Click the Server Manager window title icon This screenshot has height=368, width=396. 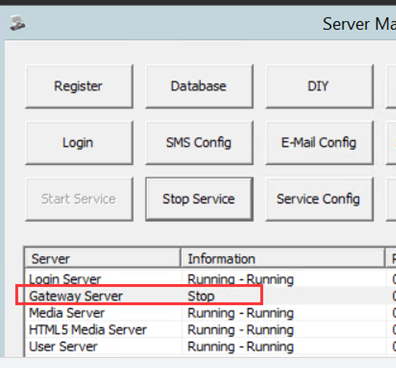click(x=17, y=23)
